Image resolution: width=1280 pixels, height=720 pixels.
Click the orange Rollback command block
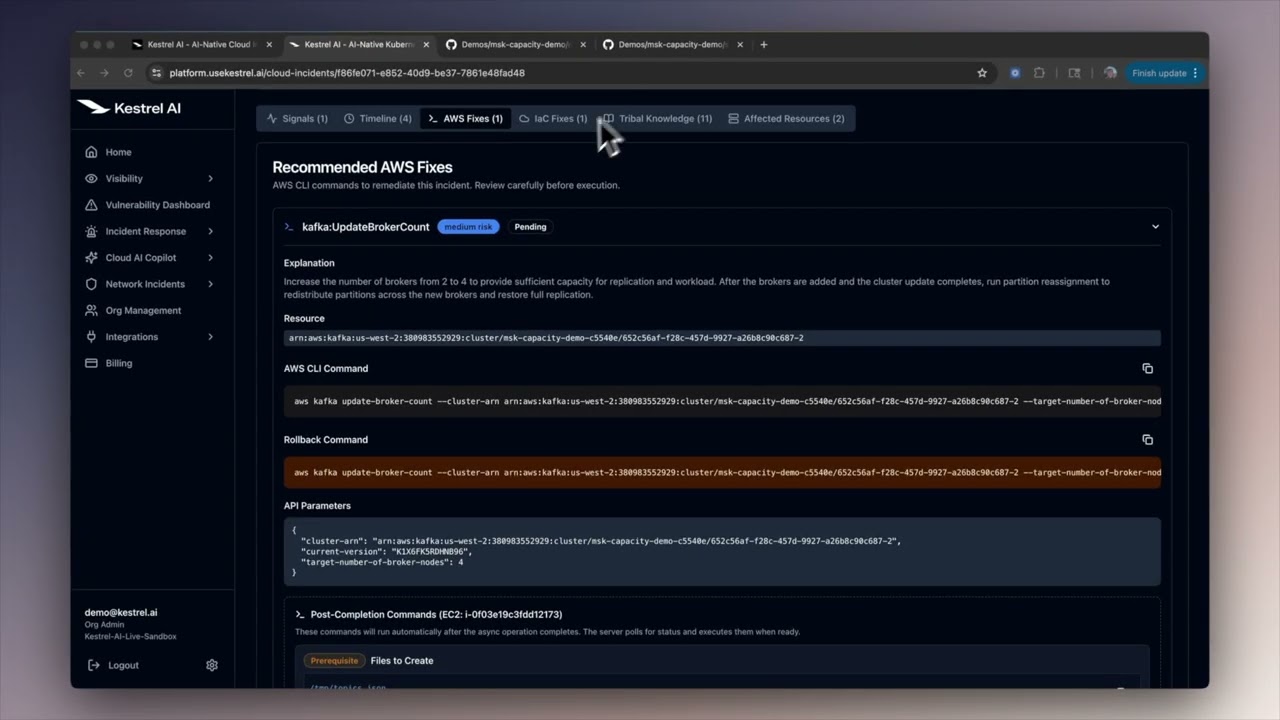722,472
